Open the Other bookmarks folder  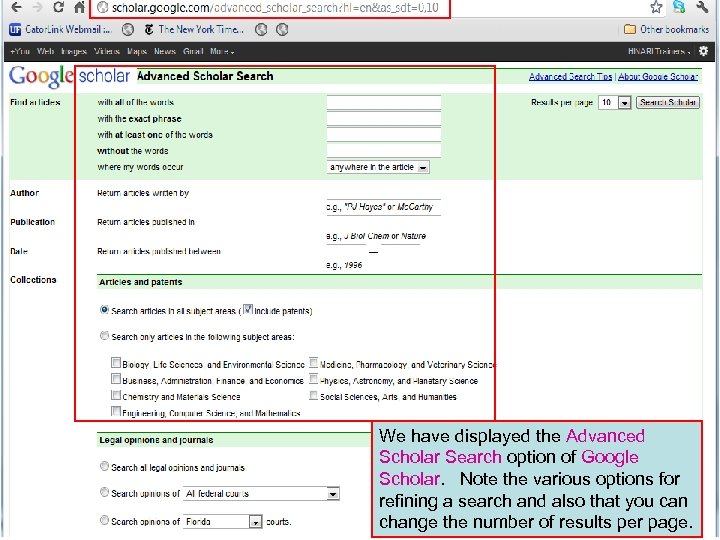pyautogui.click(x=667, y=29)
